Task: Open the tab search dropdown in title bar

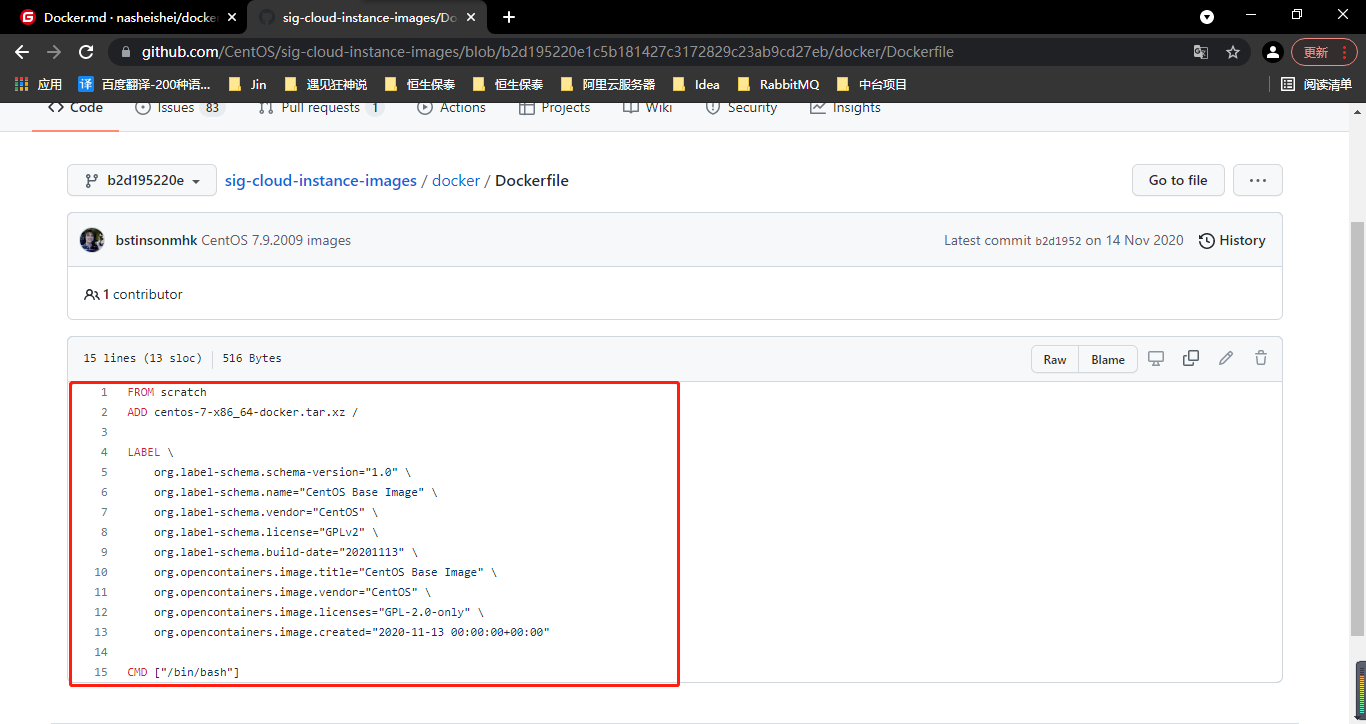Action: (x=1207, y=17)
